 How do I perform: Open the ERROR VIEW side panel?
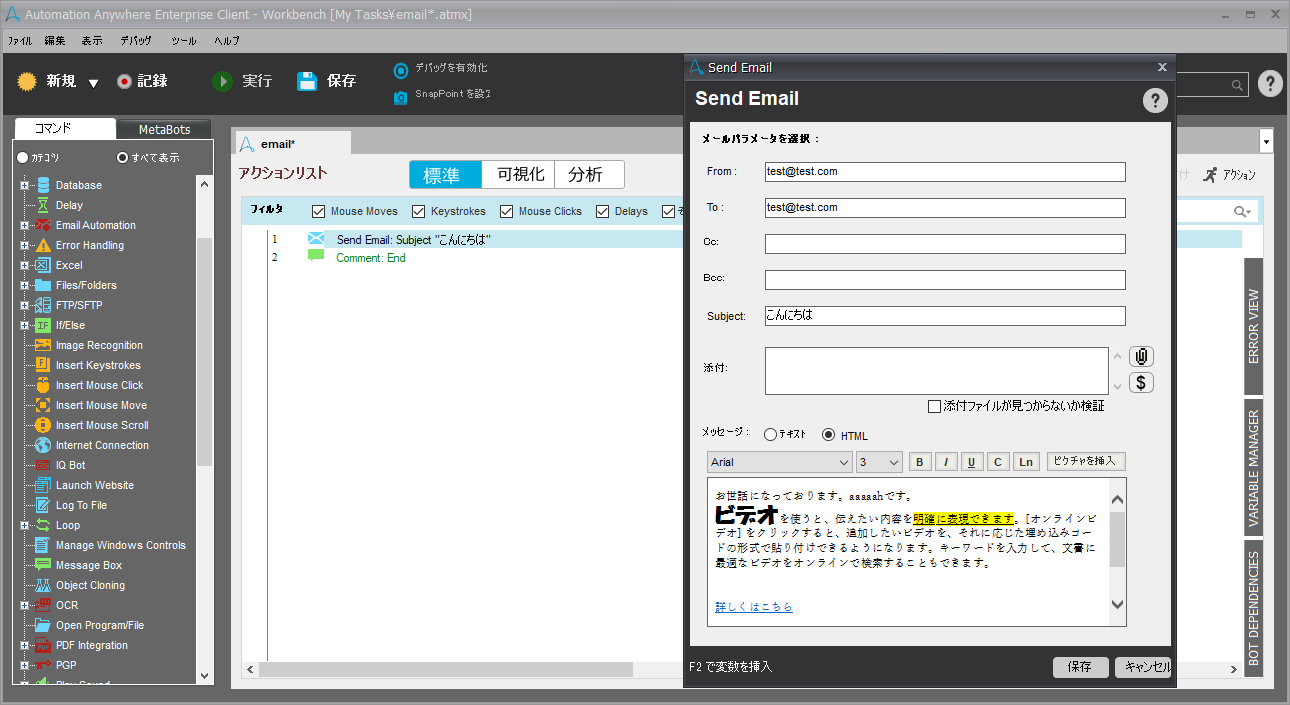pos(1253,326)
